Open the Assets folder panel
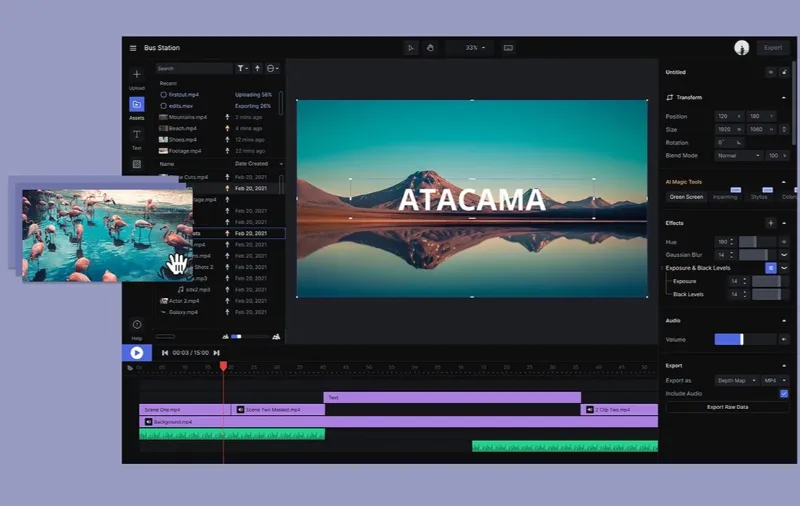The height and width of the screenshot is (506, 800). click(137, 104)
